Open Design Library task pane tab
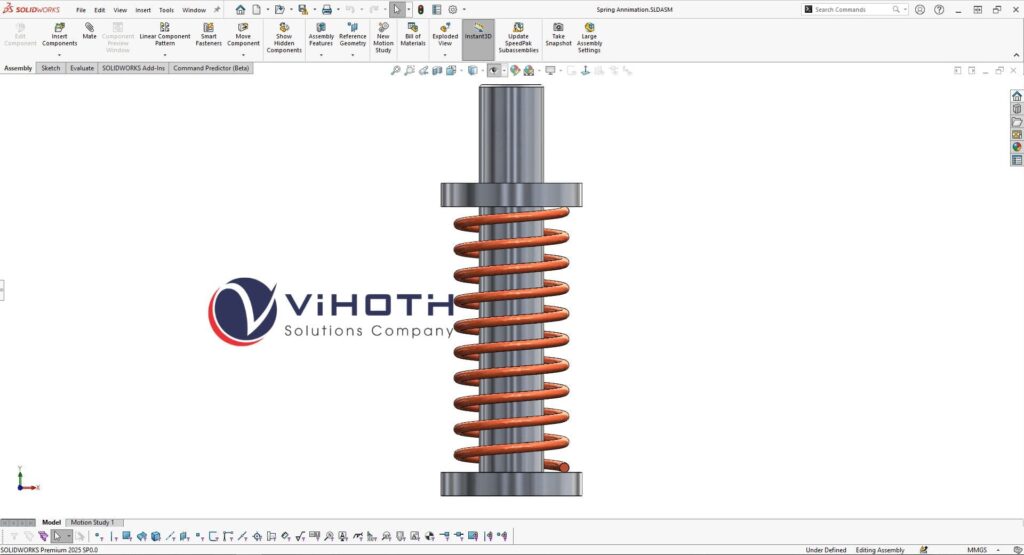Screen dimensions: 1024x555 click(x=1017, y=109)
